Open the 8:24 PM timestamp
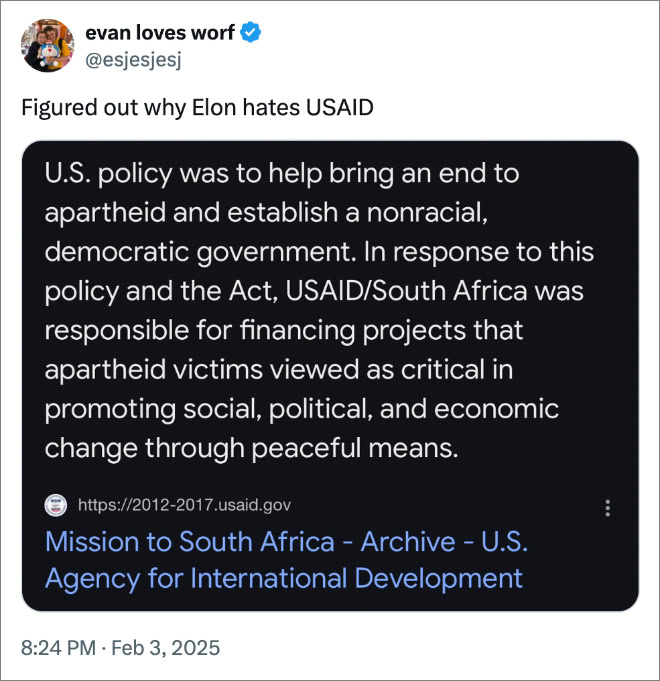Viewport: 660px width, 681px height. pyautogui.click(x=58, y=648)
